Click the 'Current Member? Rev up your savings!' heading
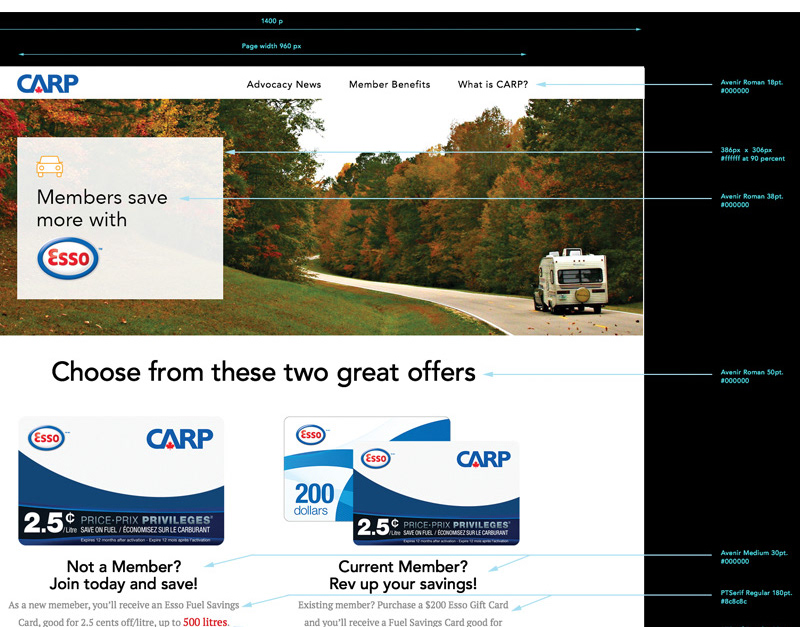The height and width of the screenshot is (627, 800). [x=403, y=575]
